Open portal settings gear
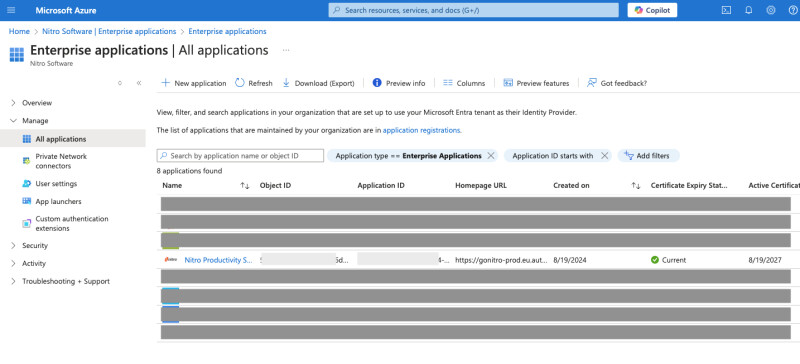Image resolution: width=800 pixels, height=364 pixels. (771, 10)
